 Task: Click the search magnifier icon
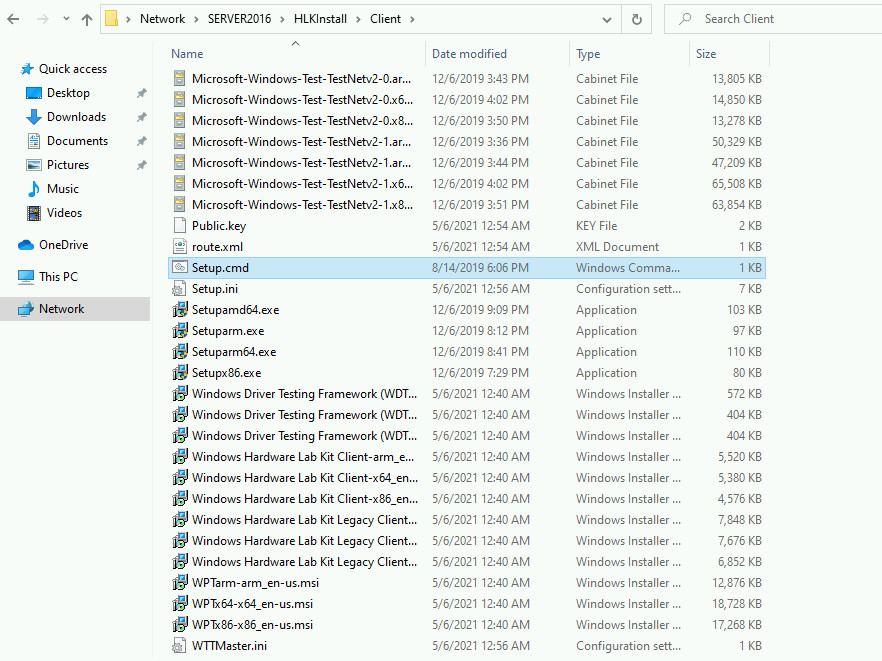click(685, 19)
